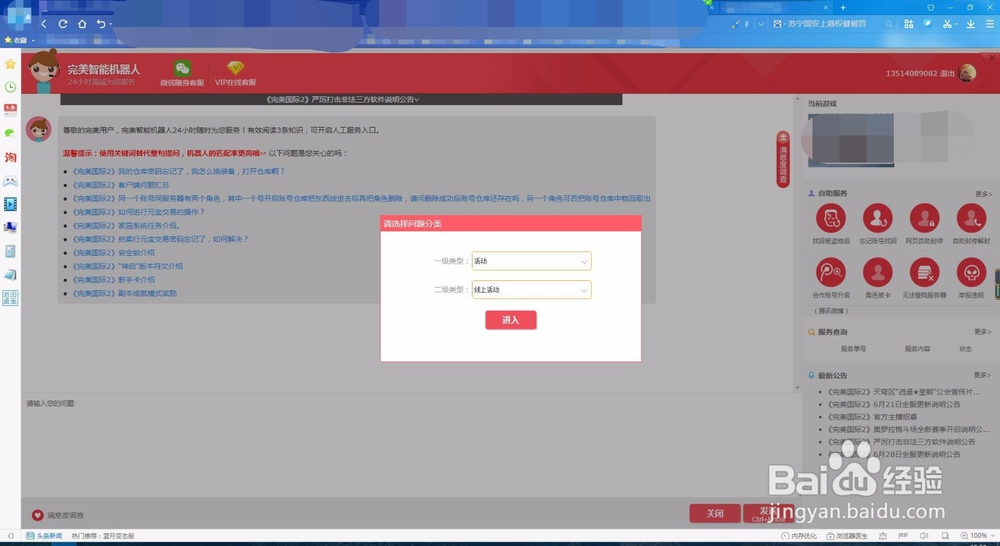Expand the address bar dropdown chevron

click(x=761, y=24)
